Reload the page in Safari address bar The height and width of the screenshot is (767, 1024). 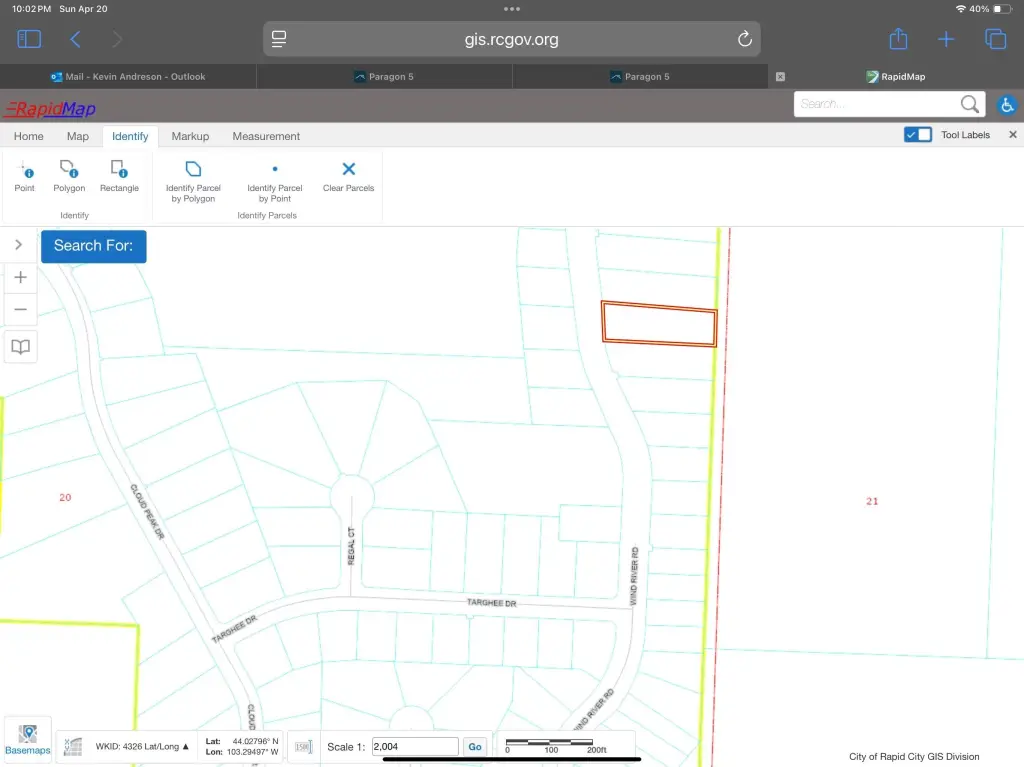click(744, 40)
